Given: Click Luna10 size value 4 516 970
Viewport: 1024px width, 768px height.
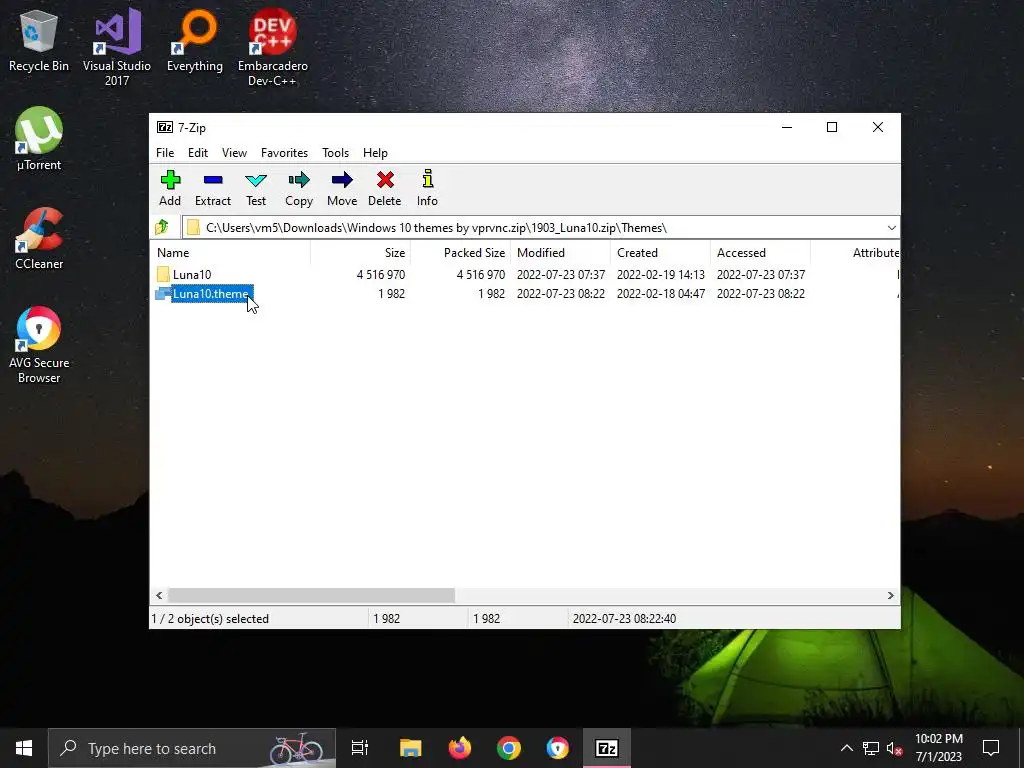Looking at the screenshot, I should (x=381, y=274).
